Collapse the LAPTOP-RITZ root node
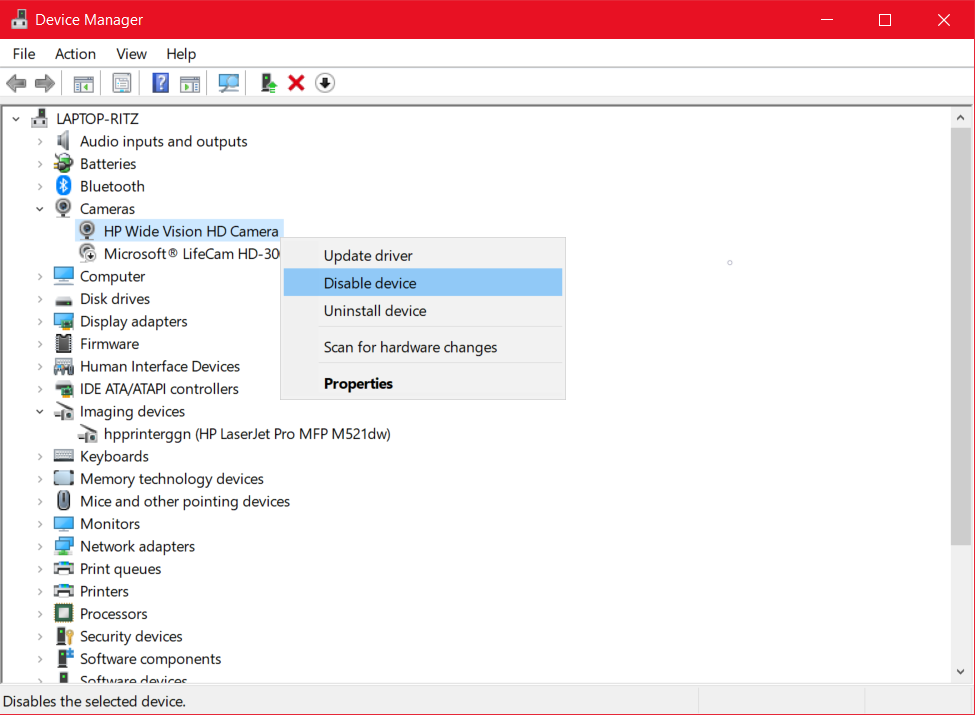The height and width of the screenshot is (715, 975). 16,119
